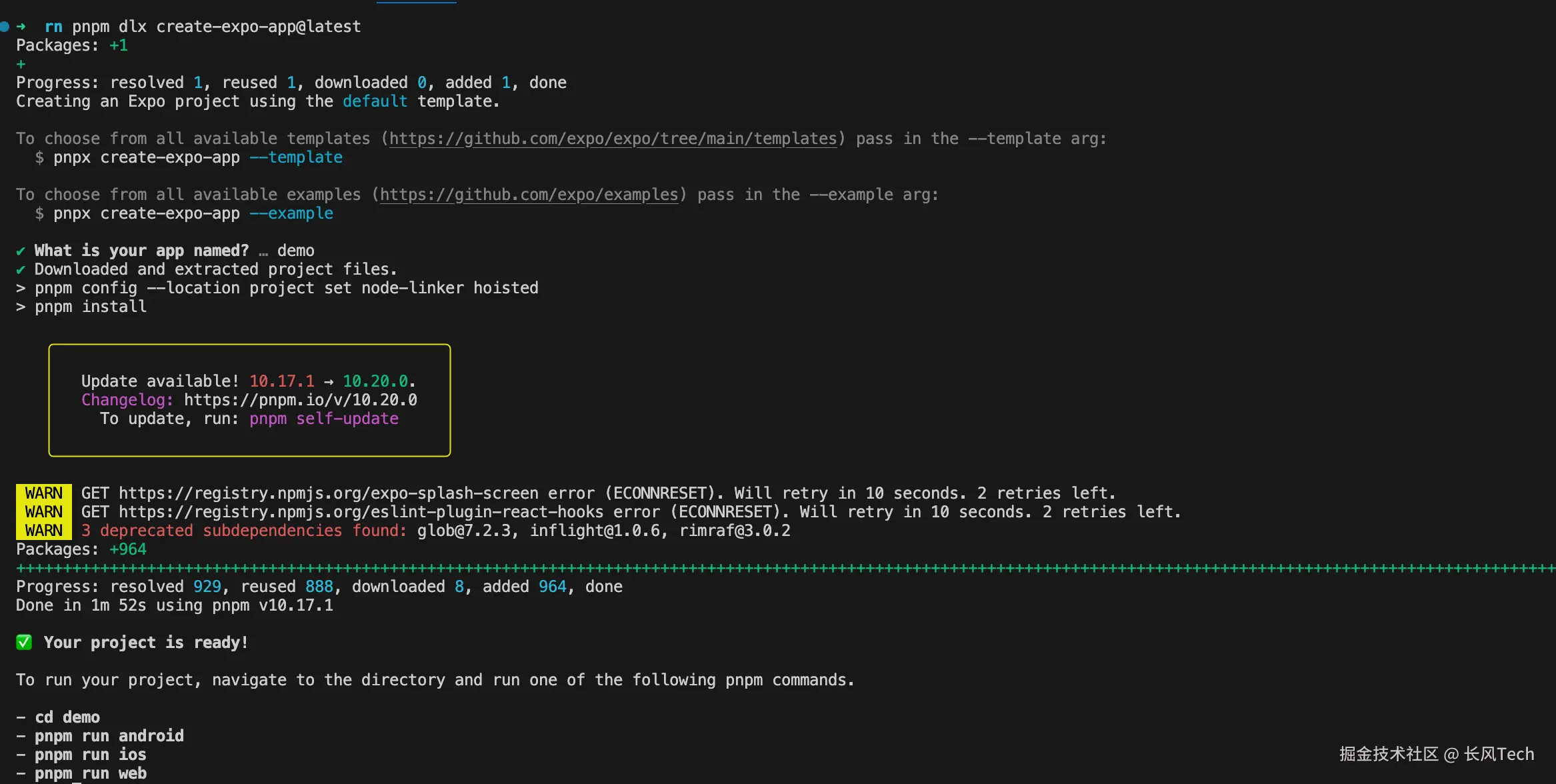Click WARN badge on expo-splash-screen line
The width and height of the screenshot is (1556, 784).
[43, 493]
